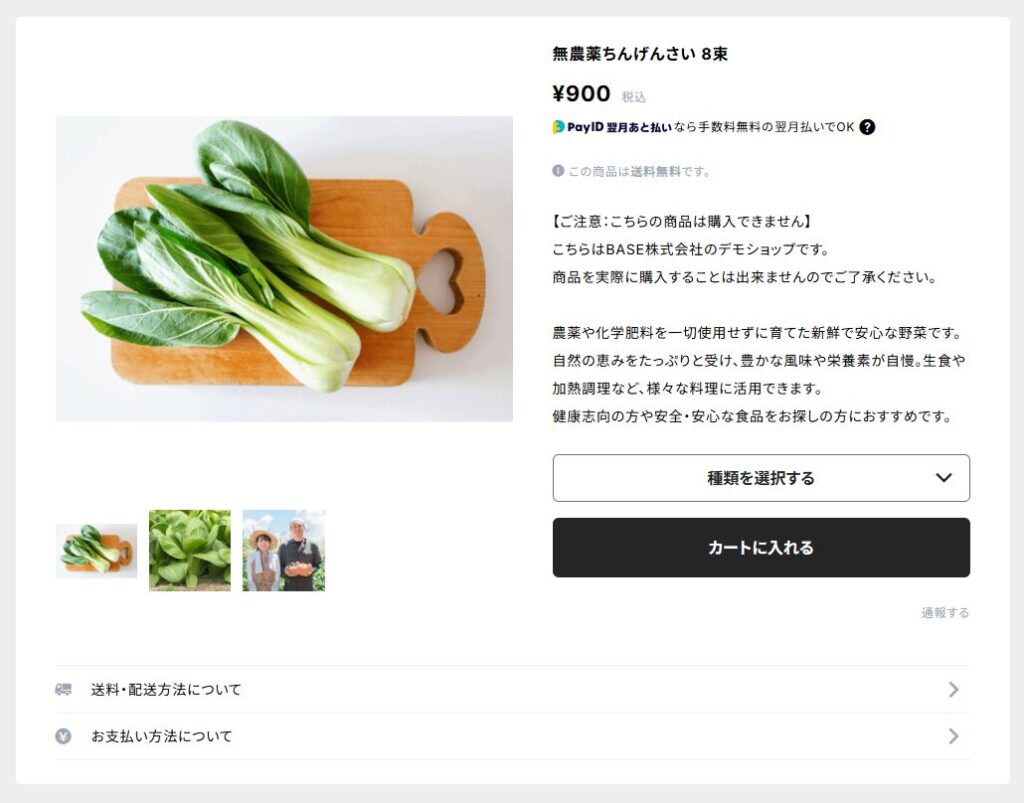Click the PayID 翌月あと払い text link
The width and height of the screenshot is (1024, 803).
(618, 127)
